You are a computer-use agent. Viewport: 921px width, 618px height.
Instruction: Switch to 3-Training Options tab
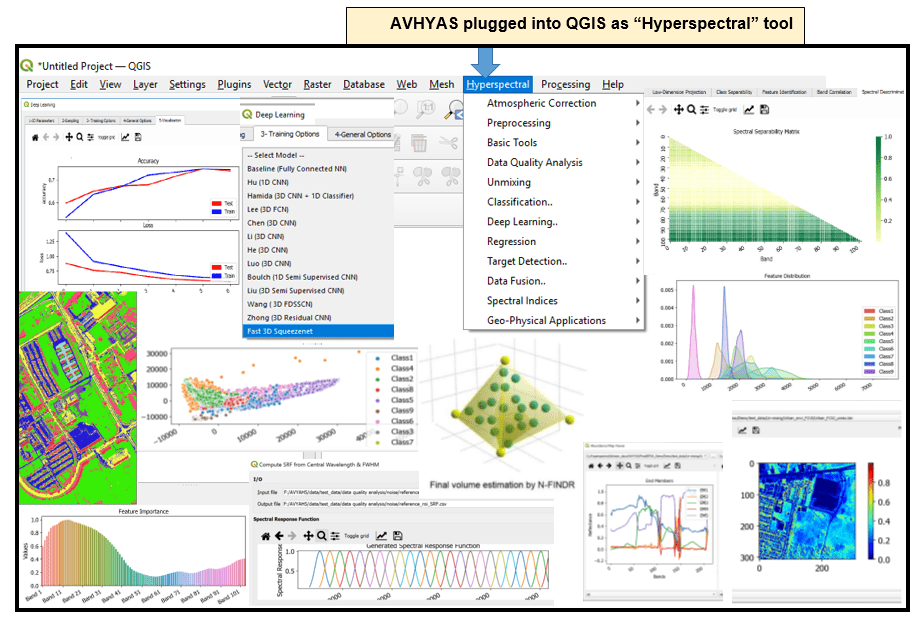coord(290,134)
